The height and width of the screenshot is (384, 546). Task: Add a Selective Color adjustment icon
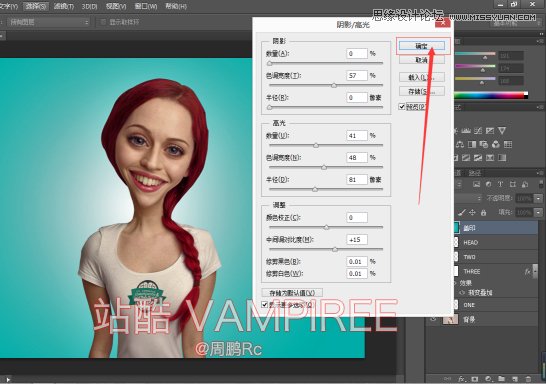coord(490,158)
